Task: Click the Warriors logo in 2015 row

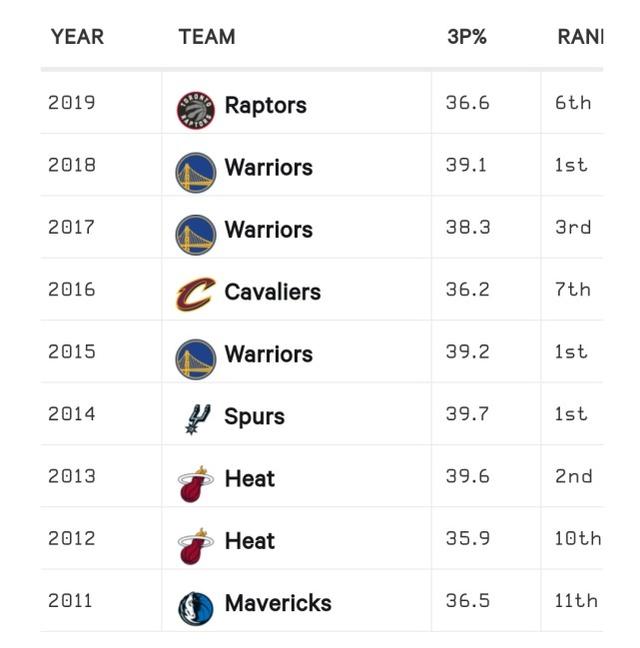Action: (x=196, y=358)
